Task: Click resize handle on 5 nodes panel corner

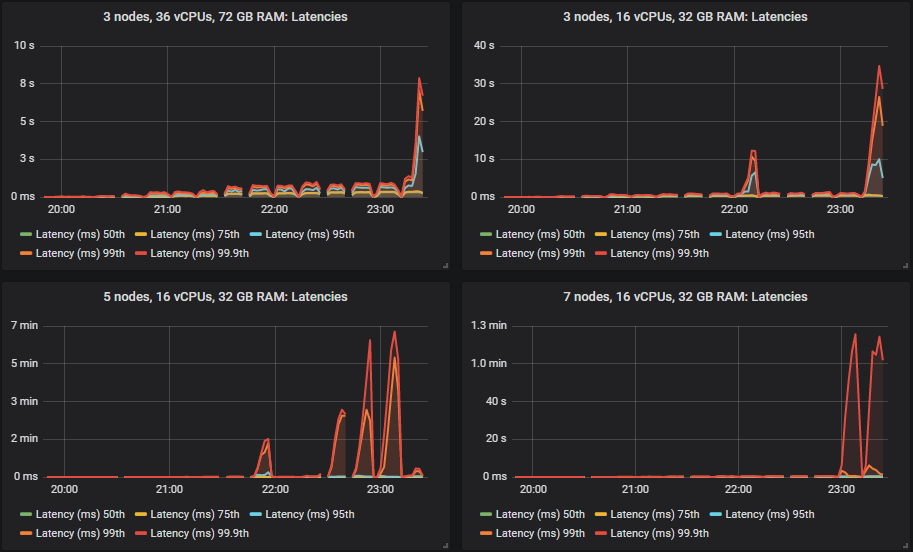Action: pyautogui.click(x=444, y=545)
